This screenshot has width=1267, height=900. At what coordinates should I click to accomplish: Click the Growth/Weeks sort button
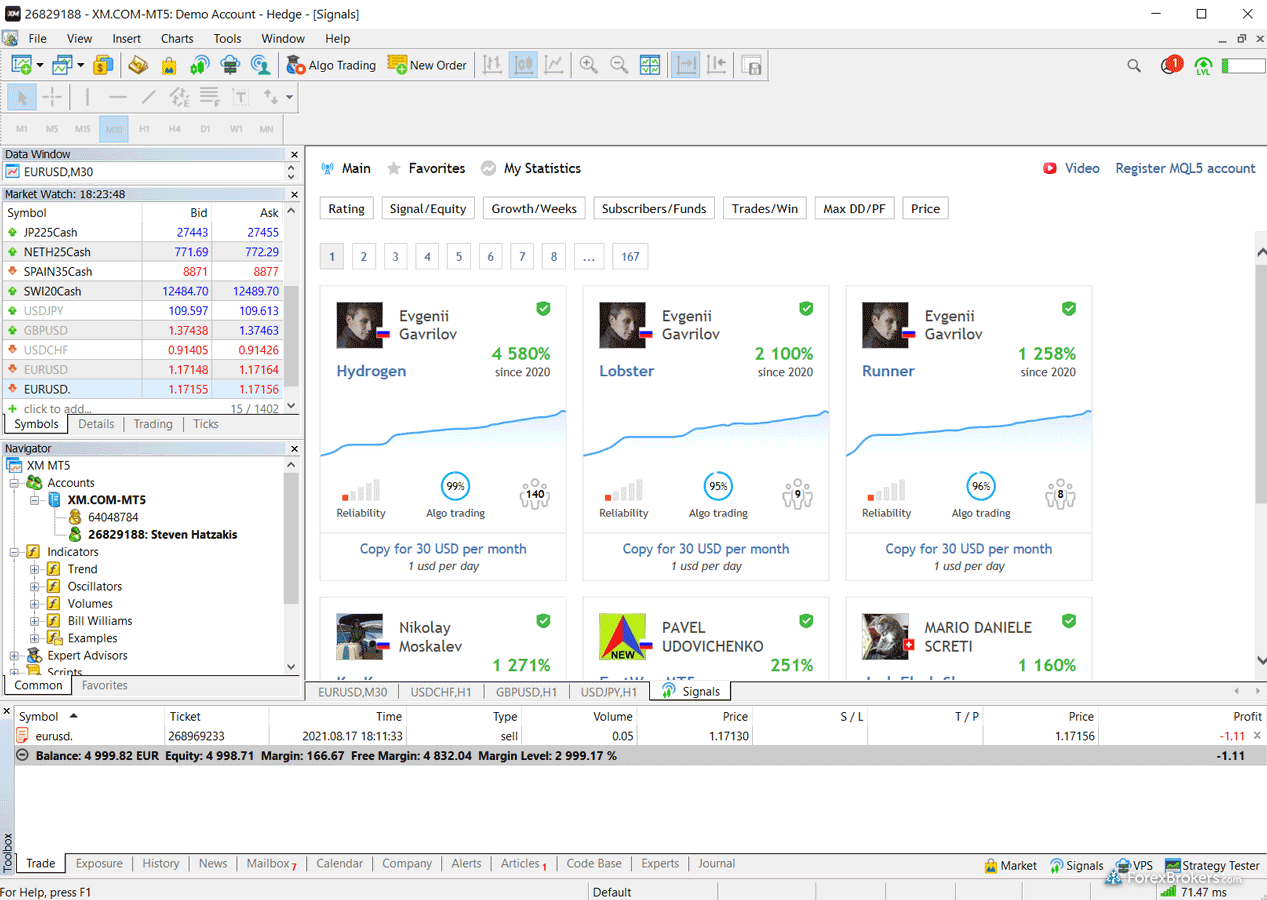click(x=534, y=209)
